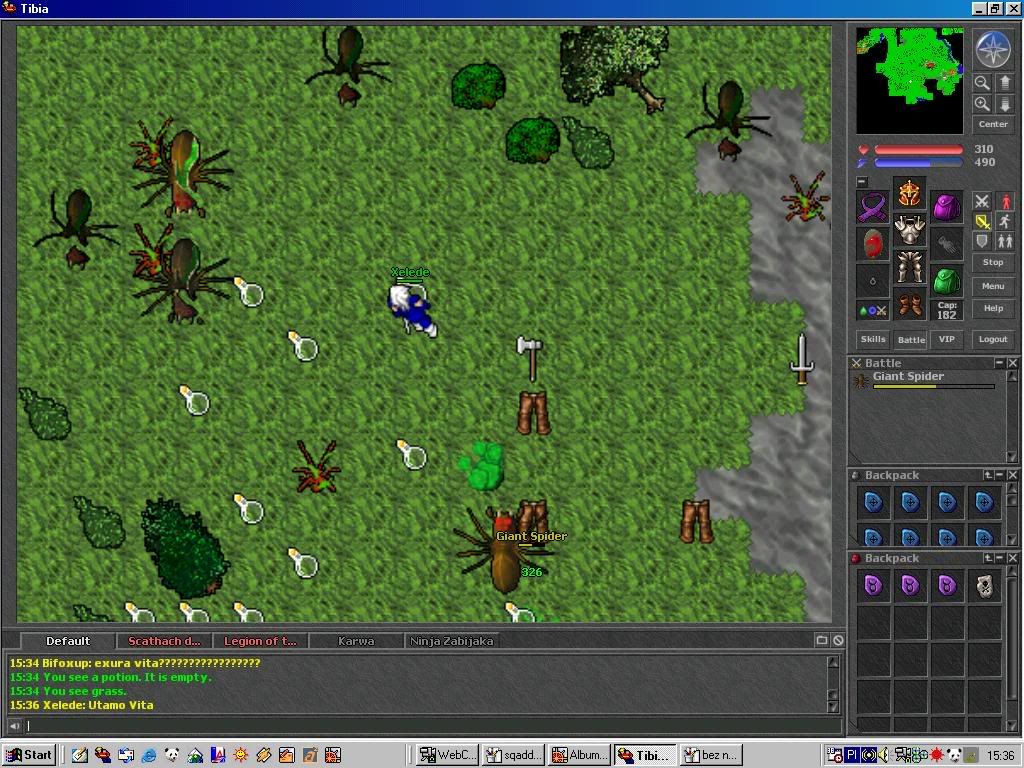Click first purple rune in lower backpack
This screenshot has width=1024, height=768.
873,586
